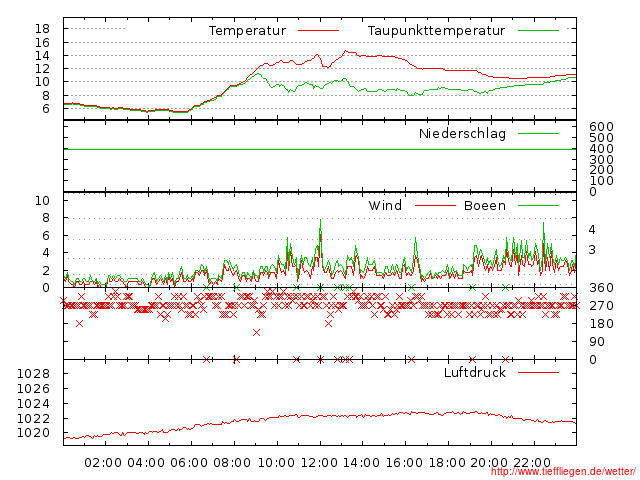Click the red Temperatur legend line

click(318, 31)
